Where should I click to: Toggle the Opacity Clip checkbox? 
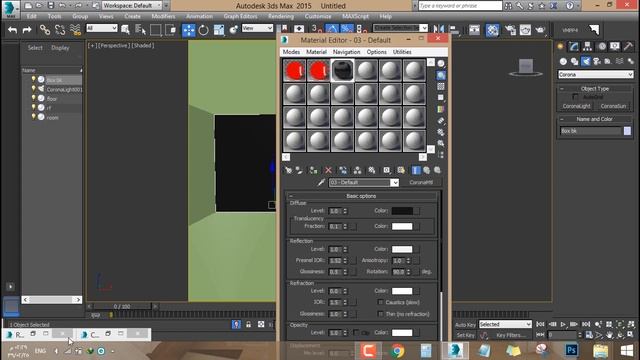356,333
